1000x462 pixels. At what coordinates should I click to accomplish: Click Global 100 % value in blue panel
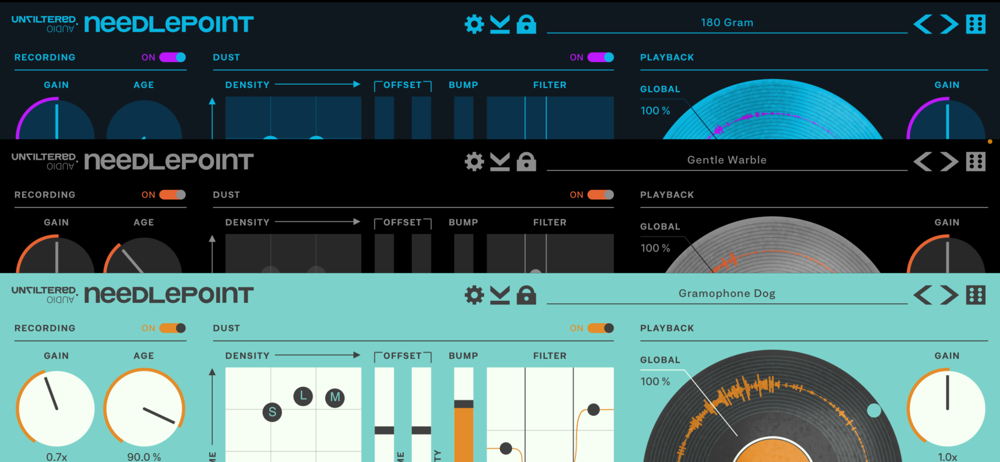[656, 110]
